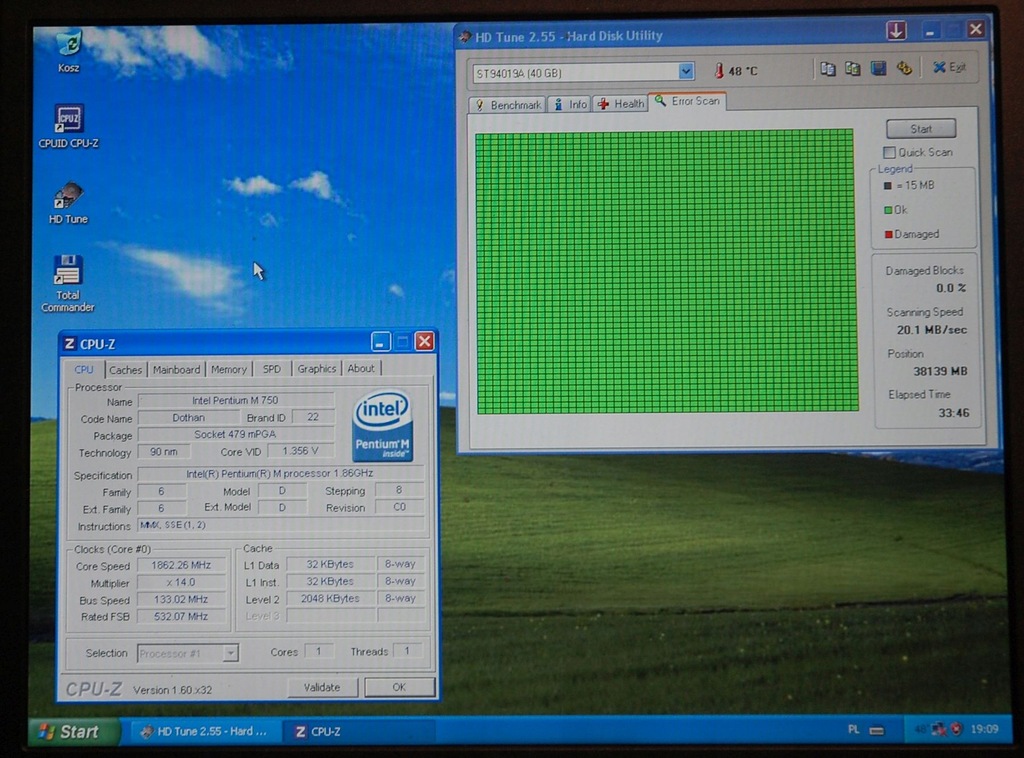The image size is (1024, 758).
Task: Open the ST94019A drive selection dropdown
Action: pos(686,72)
